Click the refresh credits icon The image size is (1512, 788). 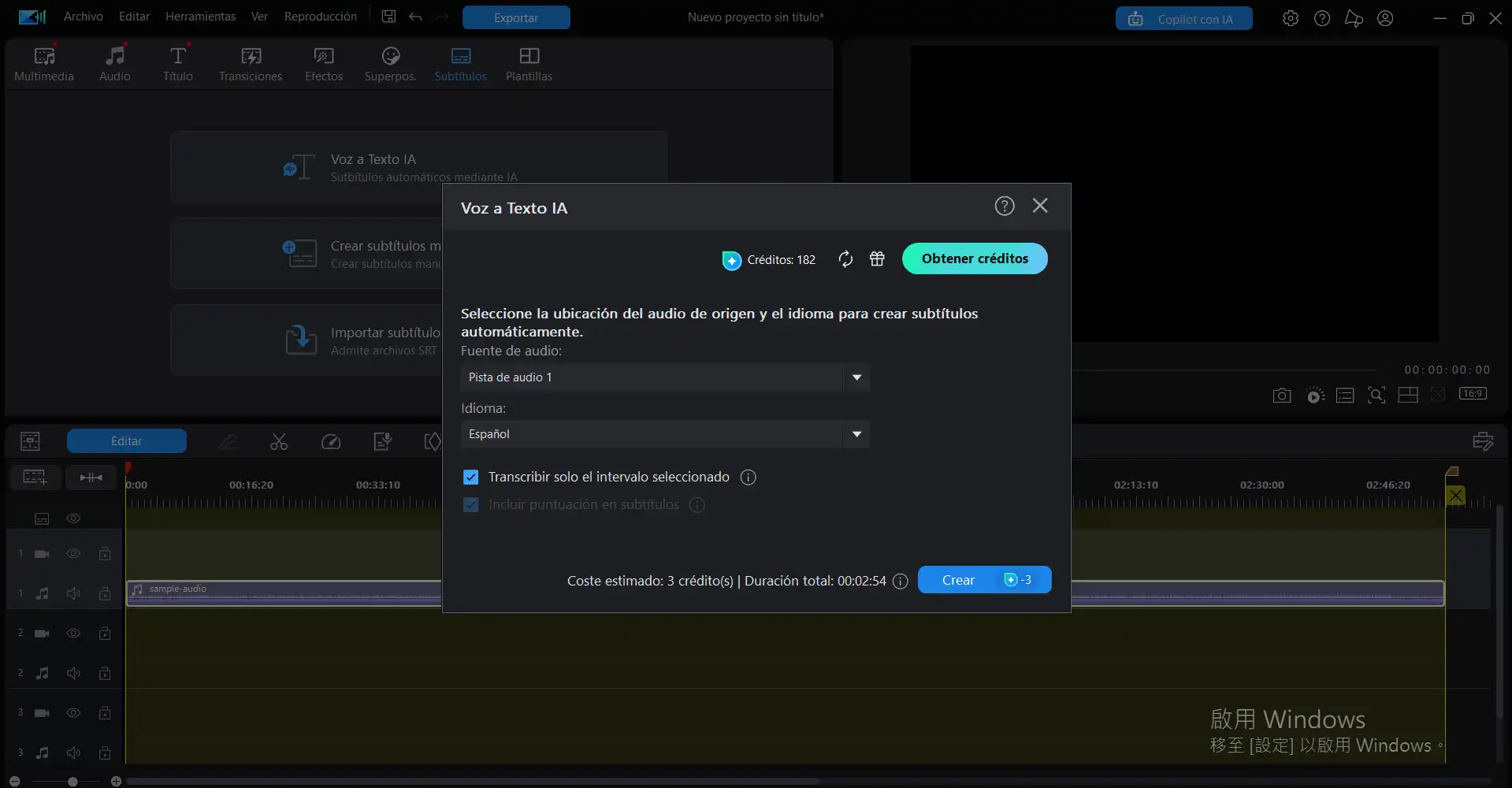tap(845, 259)
